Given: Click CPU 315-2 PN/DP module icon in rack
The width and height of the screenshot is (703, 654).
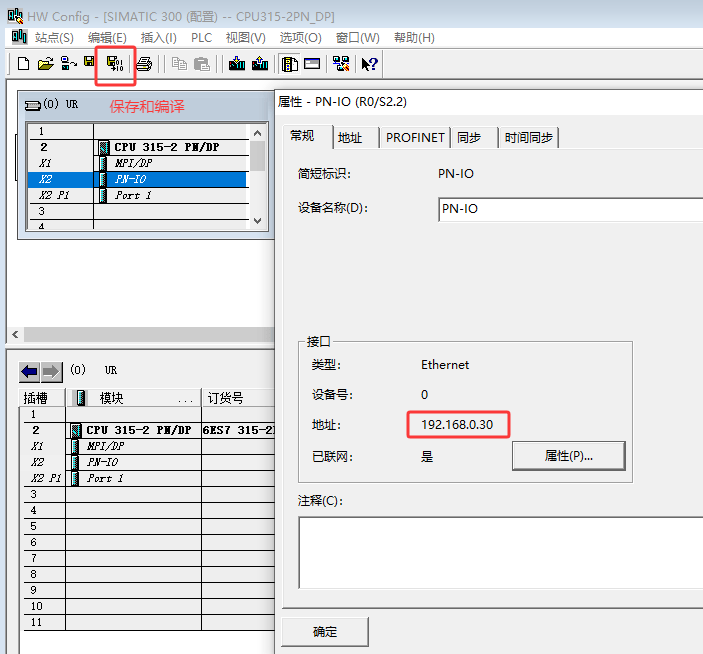Looking at the screenshot, I should [x=104, y=147].
